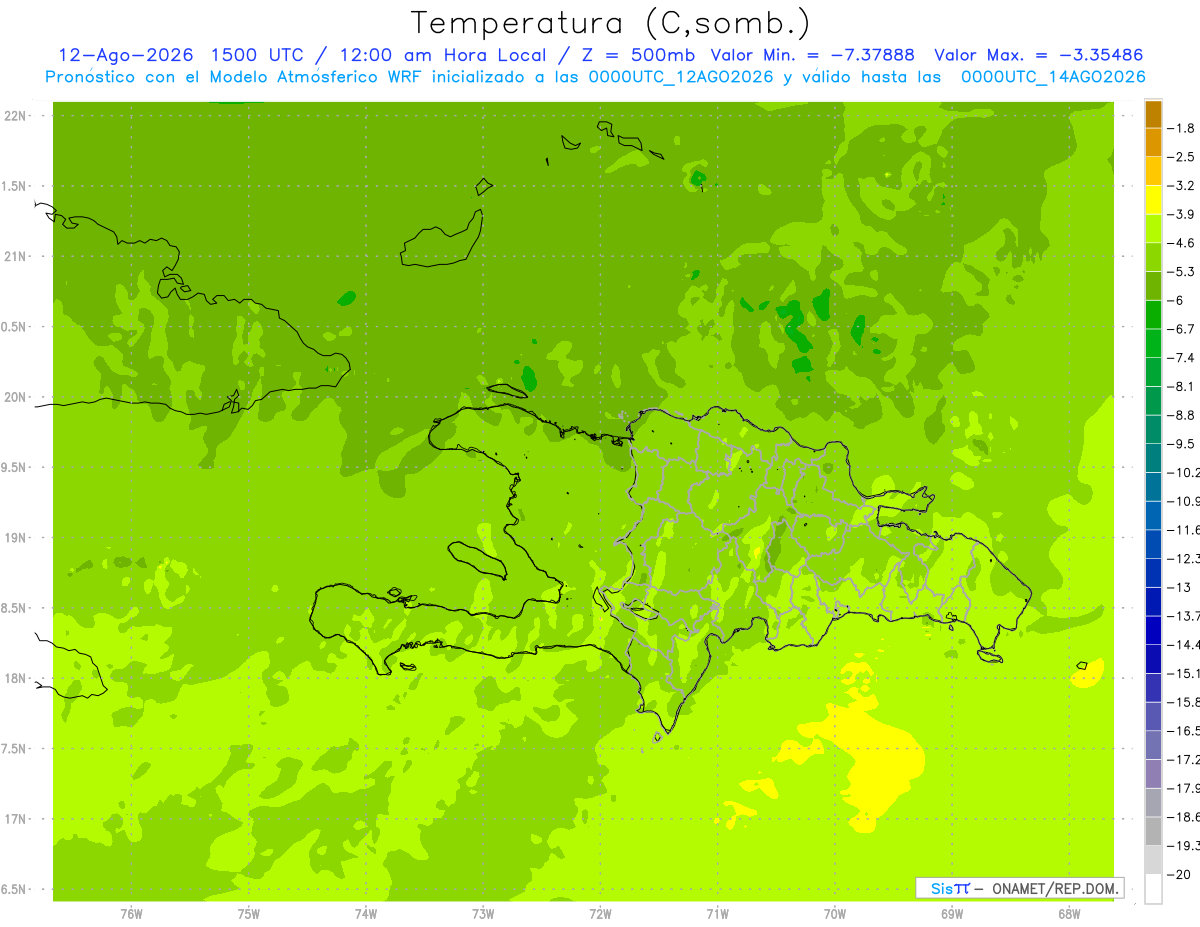Click the '73W' longitude label
Screen dimensions: 1200x927
(x=483, y=913)
